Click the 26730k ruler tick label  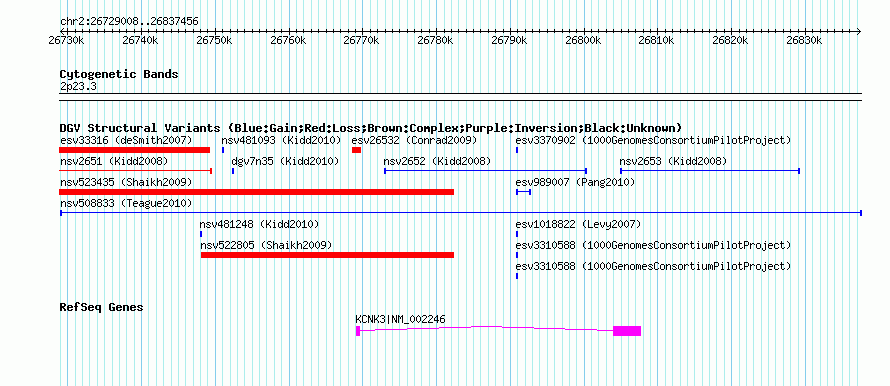coord(67,40)
